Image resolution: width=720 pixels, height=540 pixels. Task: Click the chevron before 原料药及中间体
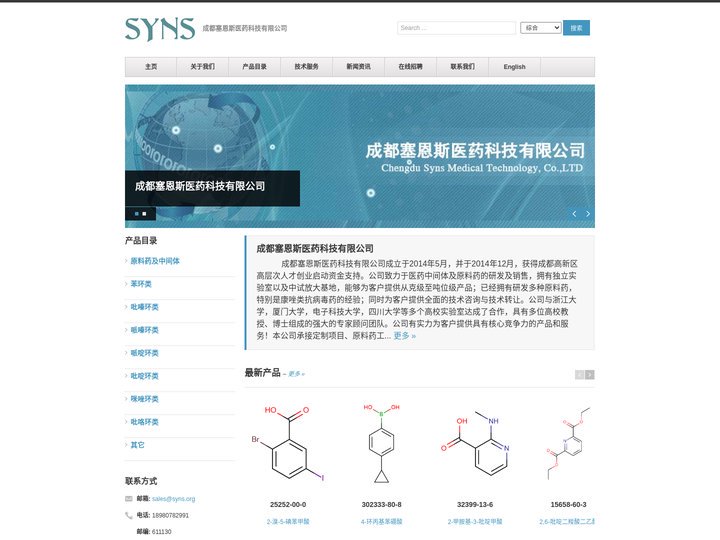click(126, 261)
